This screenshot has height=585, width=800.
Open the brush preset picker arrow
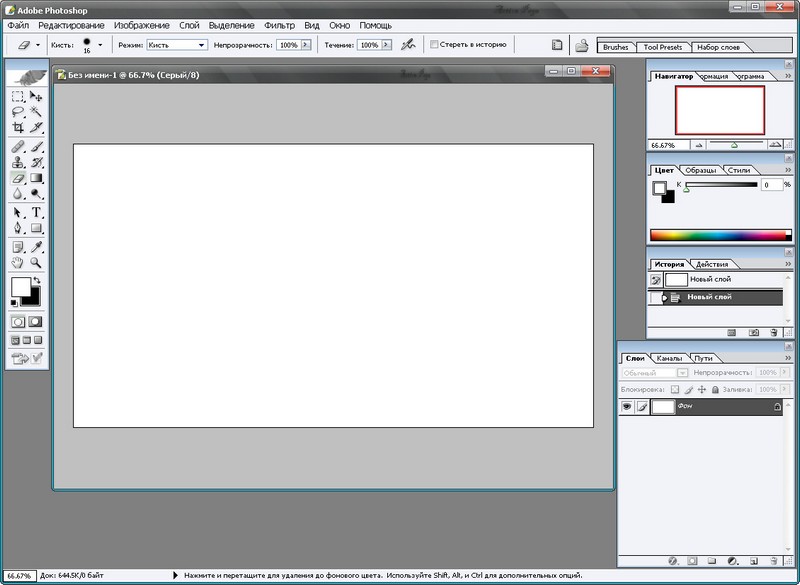click(100, 45)
